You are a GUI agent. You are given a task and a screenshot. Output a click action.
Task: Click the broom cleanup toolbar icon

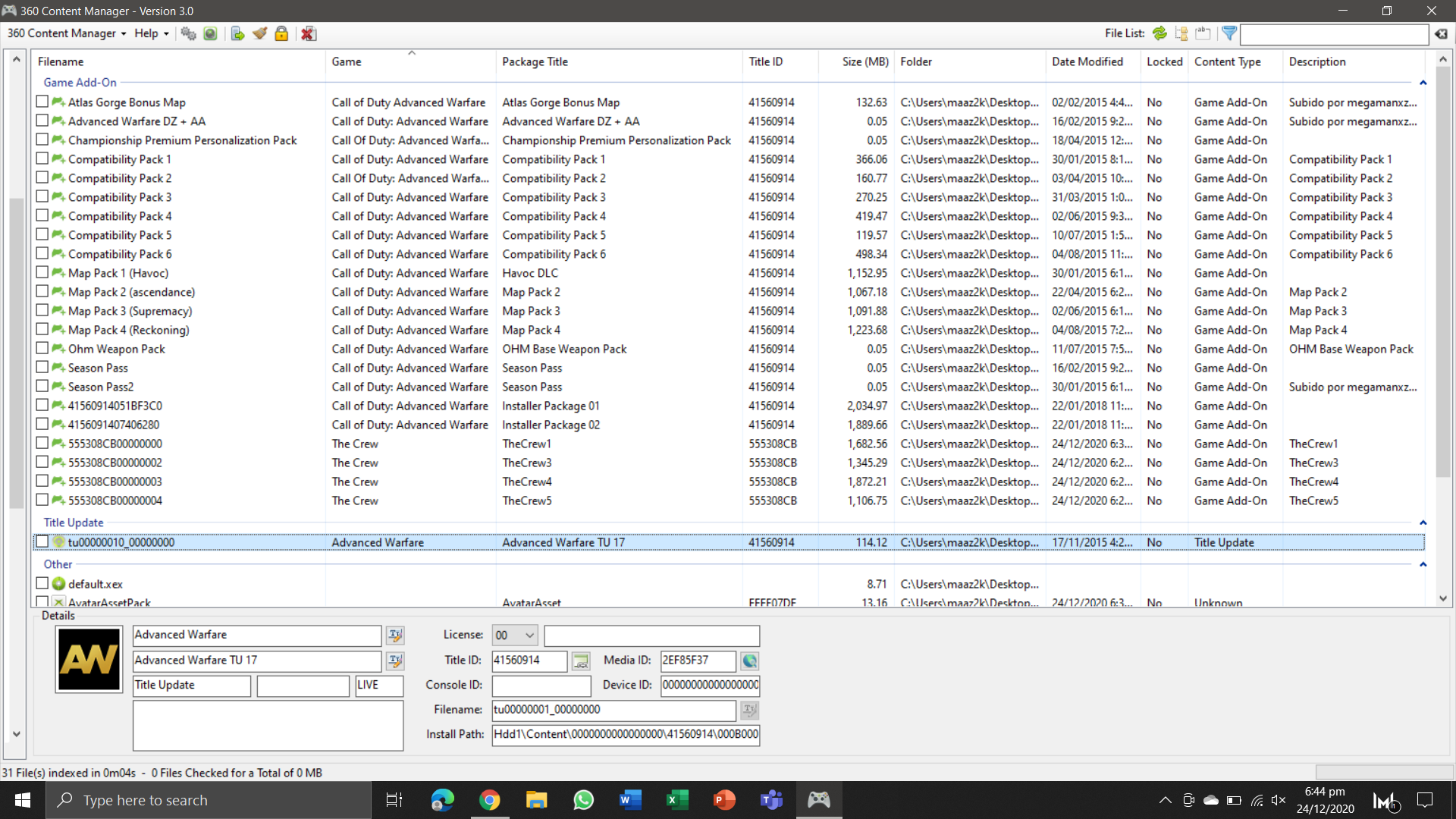259,33
